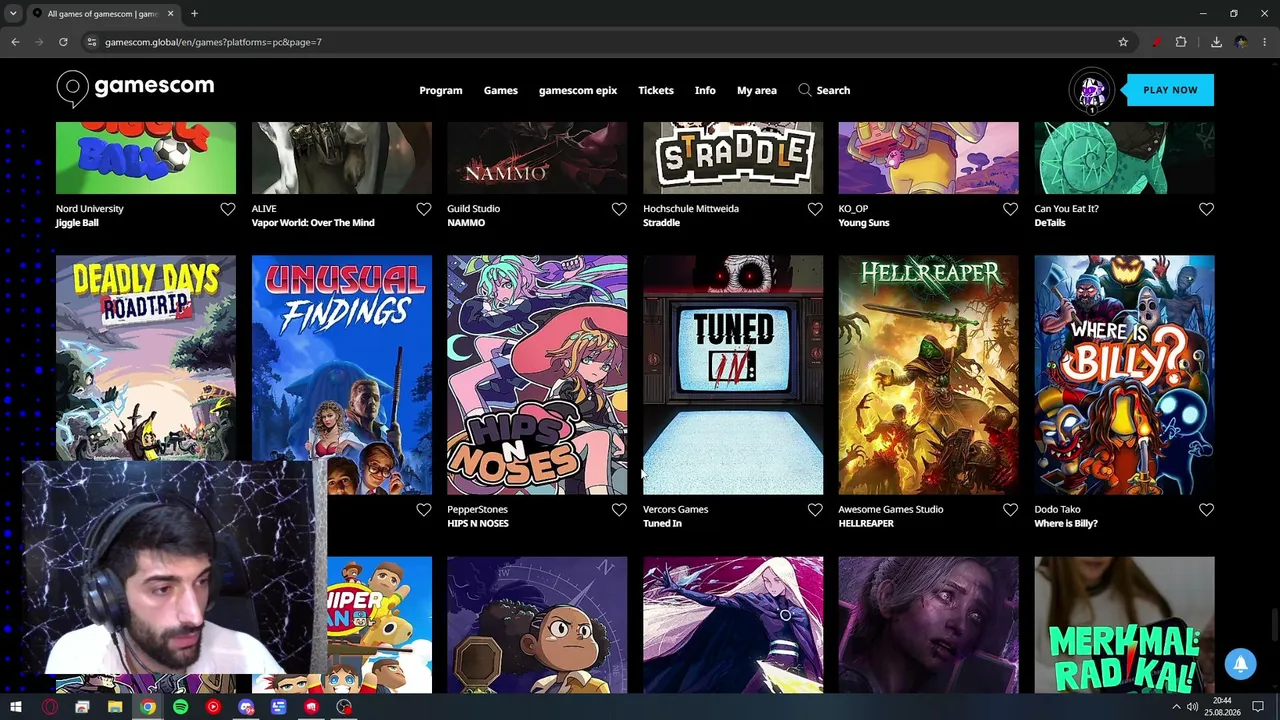Favorite Young Suns with the heart icon

pos(1010,209)
